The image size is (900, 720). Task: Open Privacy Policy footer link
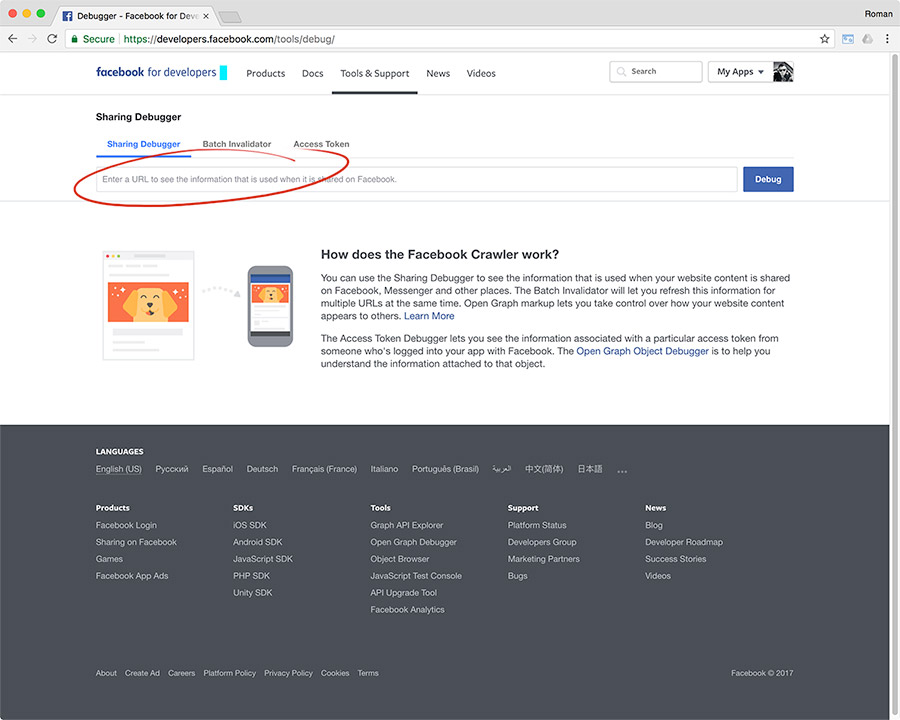tap(288, 673)
